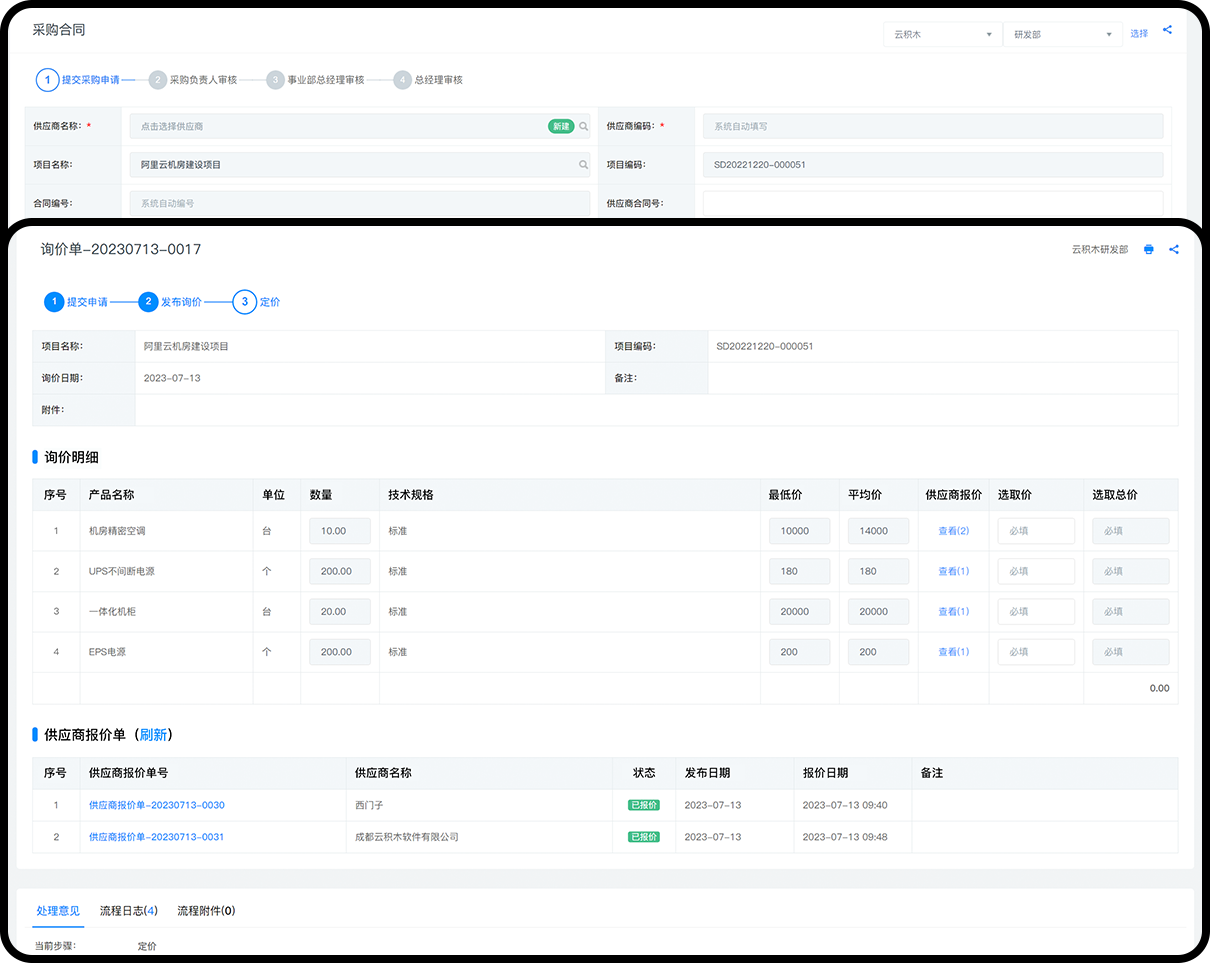The image size is (1210, 963).
Task: Open the 点击选择供应商 selector field
Action: [x=340, y=127]
